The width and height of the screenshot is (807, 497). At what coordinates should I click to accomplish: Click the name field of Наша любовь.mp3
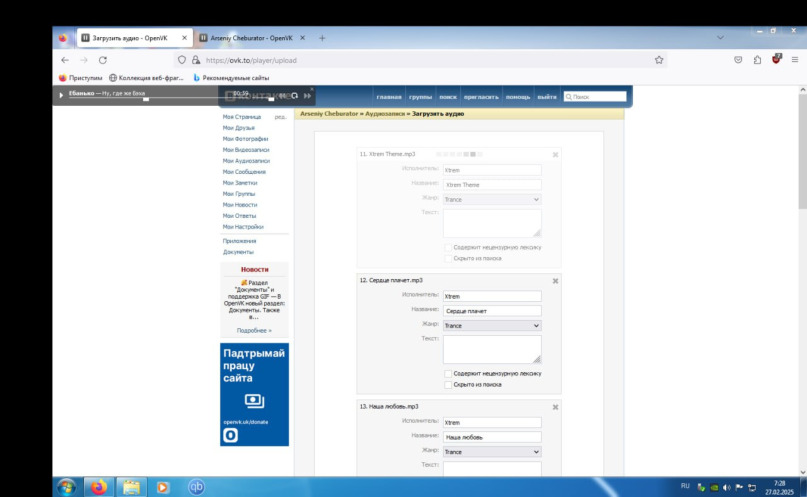tap(491, 437)
